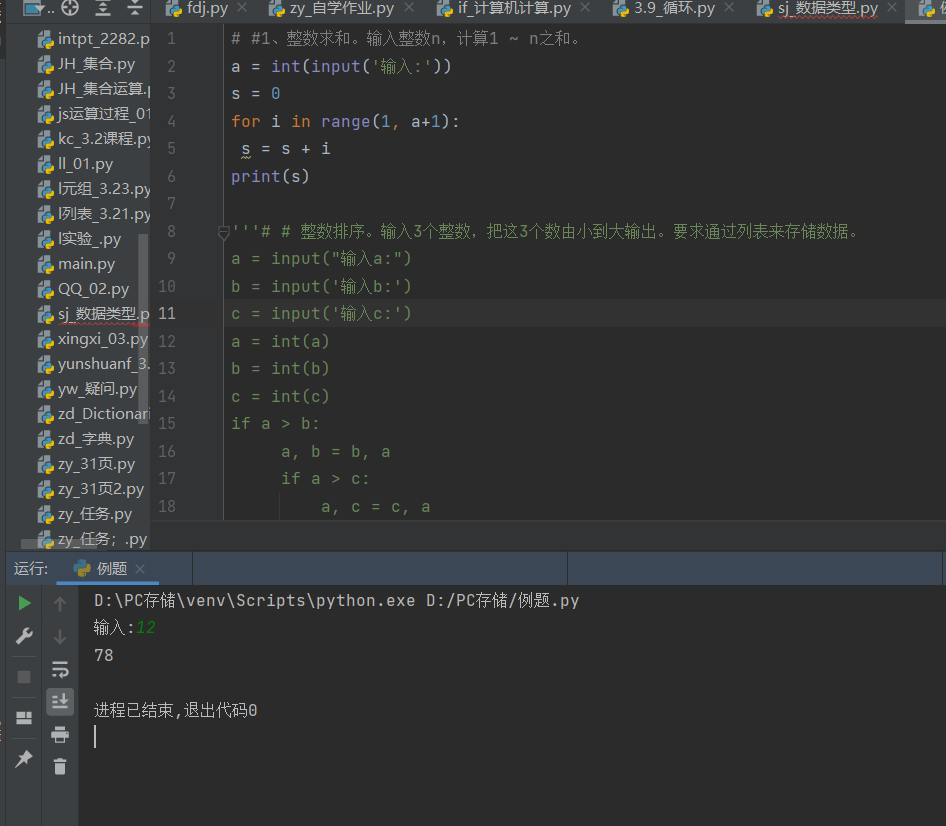946x826 pixels.
Task: Toggle soft-wrap in run console
Action: pyautogui.click(x=60, y=669)
